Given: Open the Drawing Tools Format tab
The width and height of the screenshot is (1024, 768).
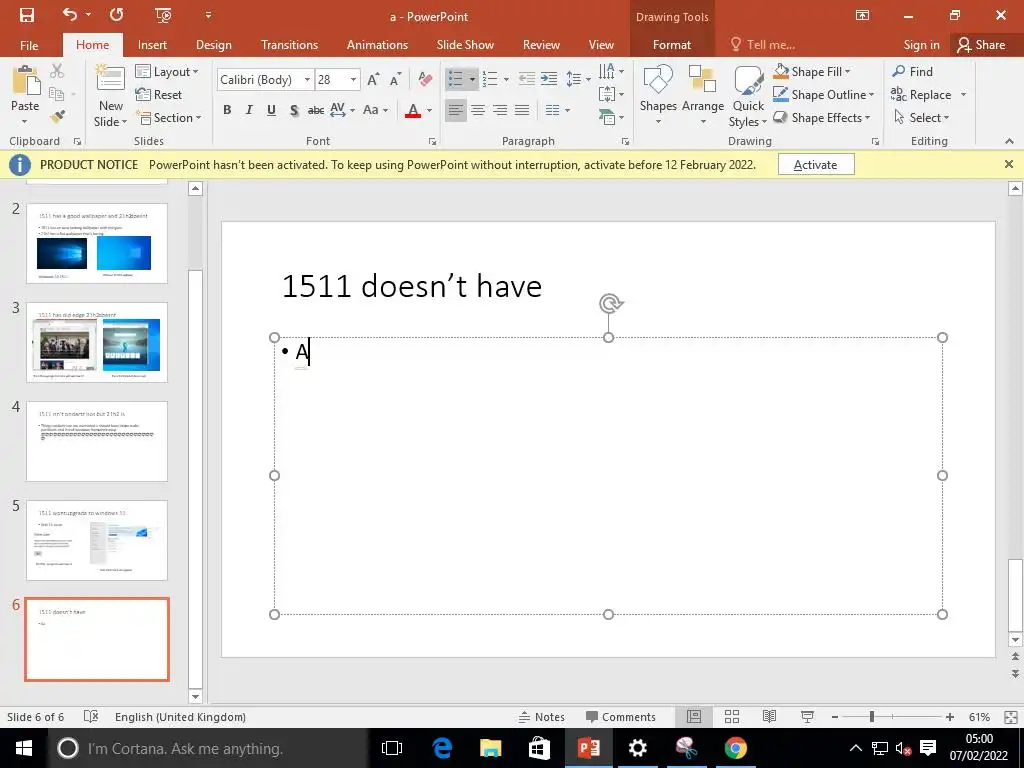Looking at the screenshot, I should click(671, 44).
